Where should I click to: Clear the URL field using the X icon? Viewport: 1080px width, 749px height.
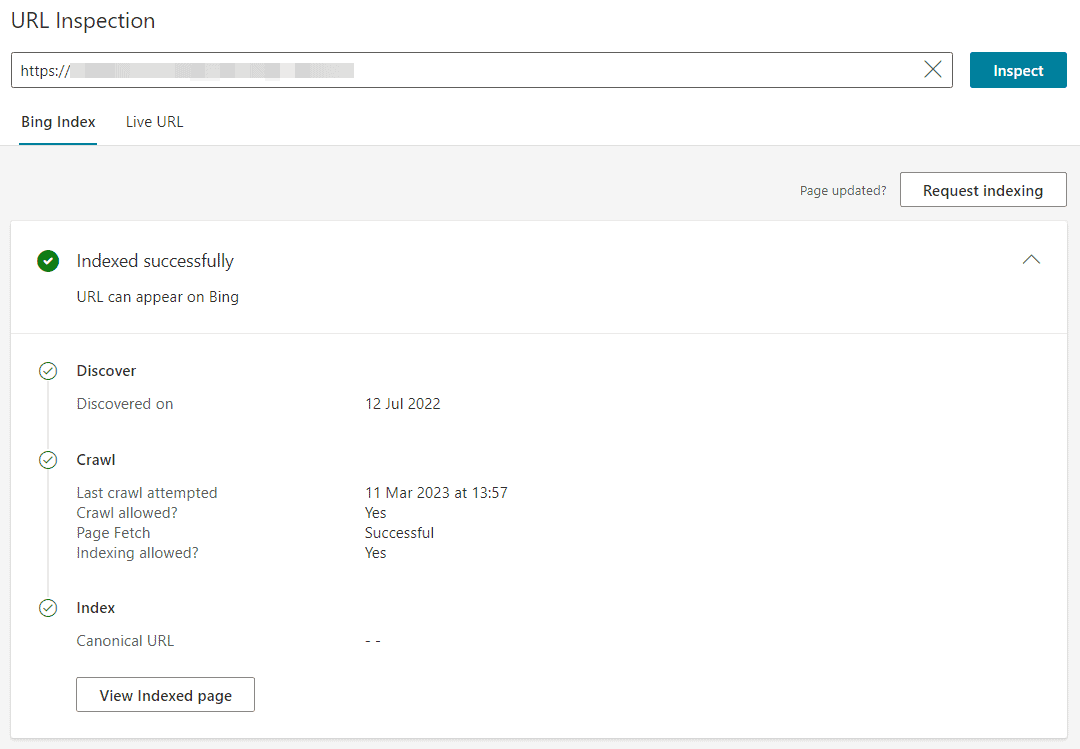point(933,69)
